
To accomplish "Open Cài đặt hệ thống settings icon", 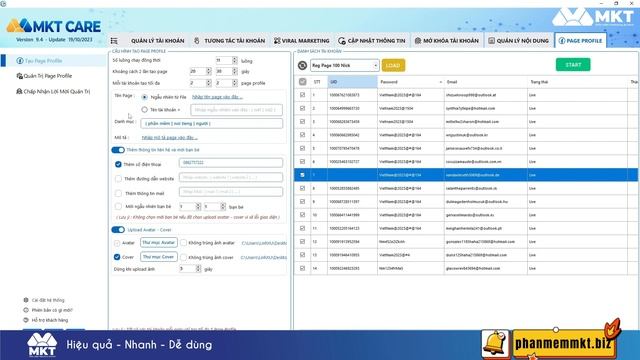I will [x=26, y=300].
